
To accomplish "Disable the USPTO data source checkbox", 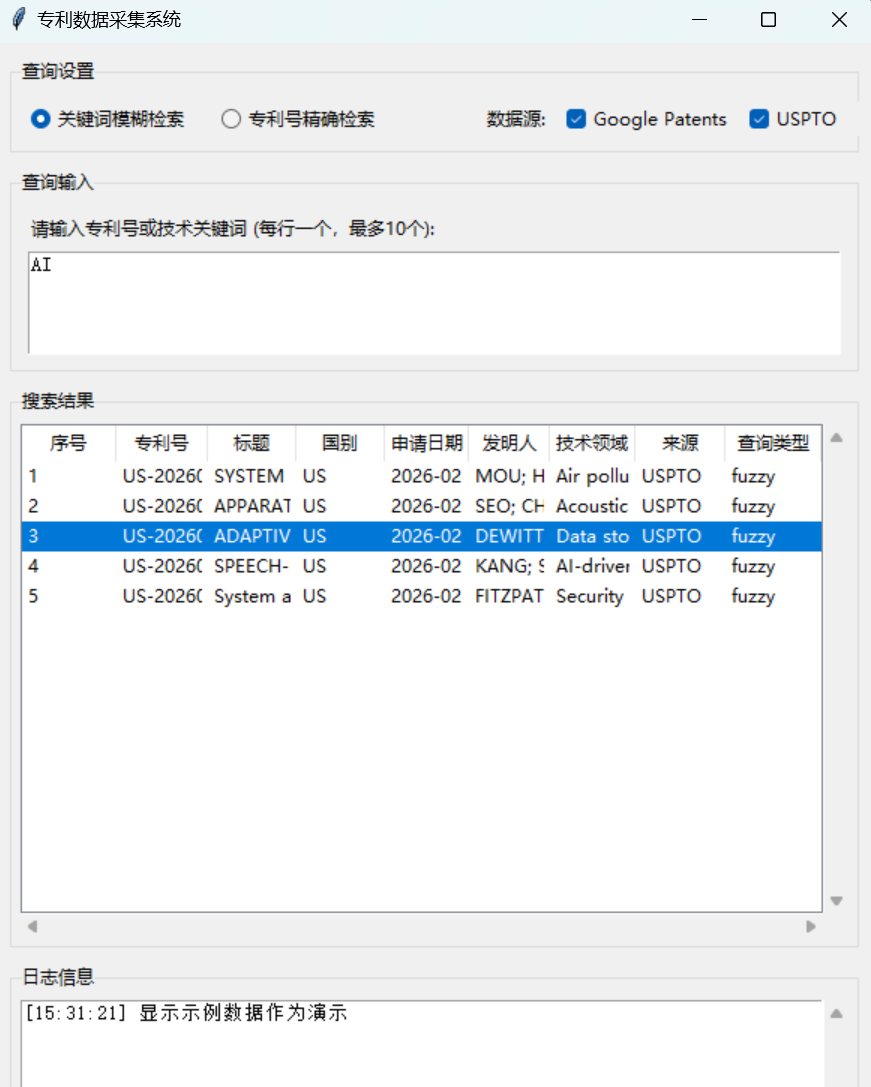I will [x=759, y=118].
